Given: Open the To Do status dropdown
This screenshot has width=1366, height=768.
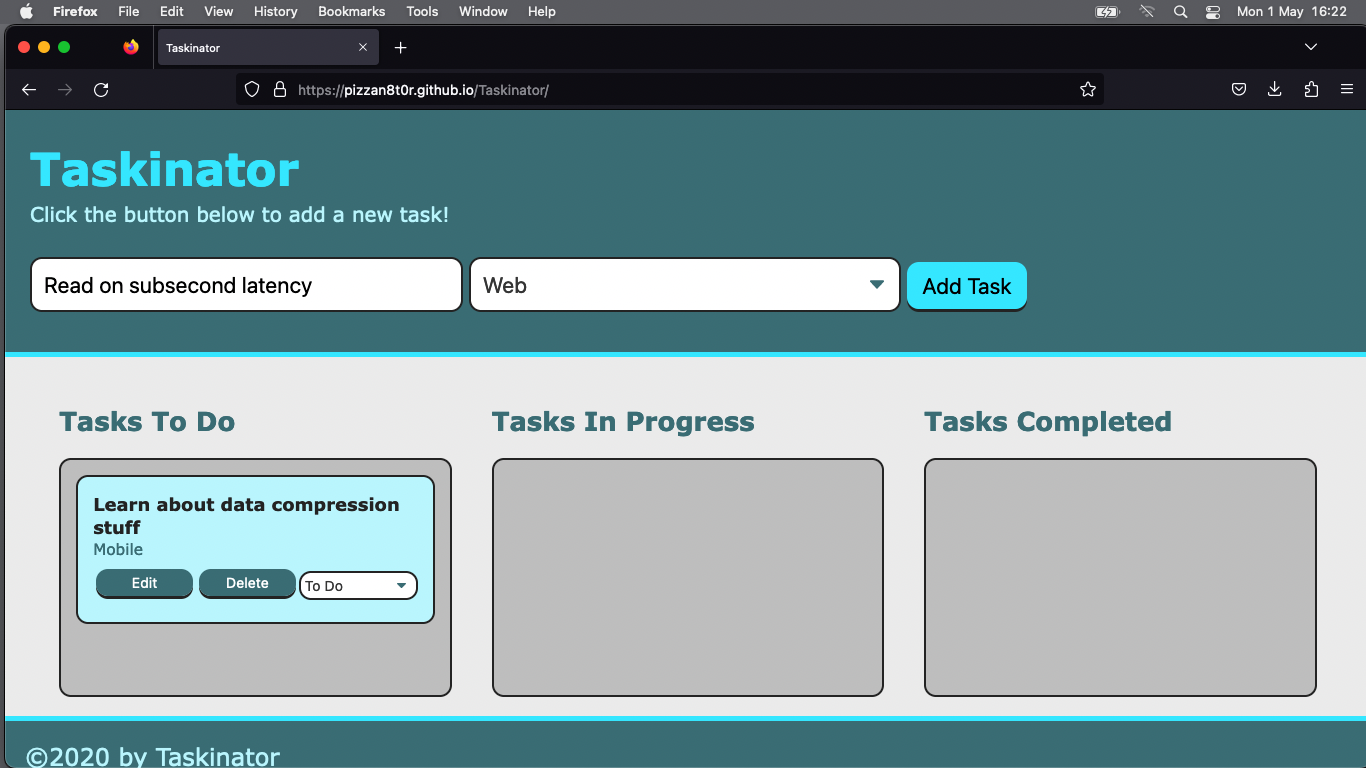Looking at the screenshot, I should (357, 585).
